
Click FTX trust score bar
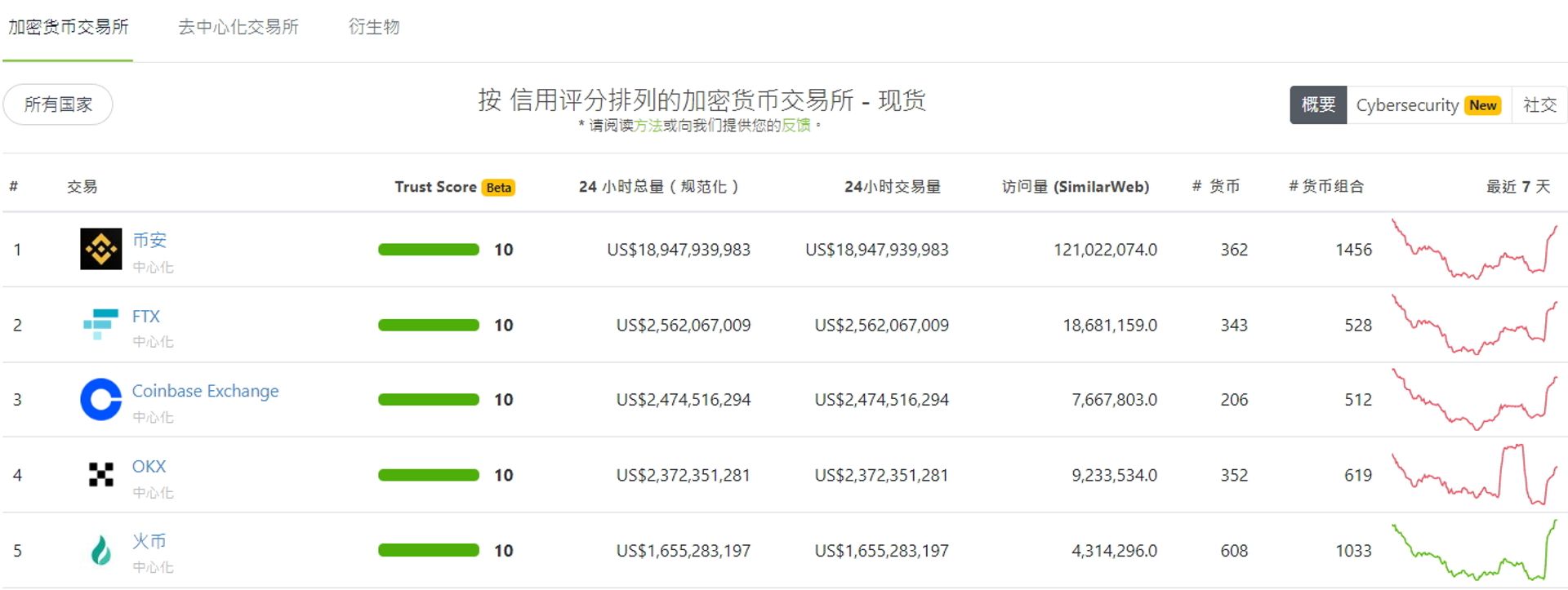(429, 325)
